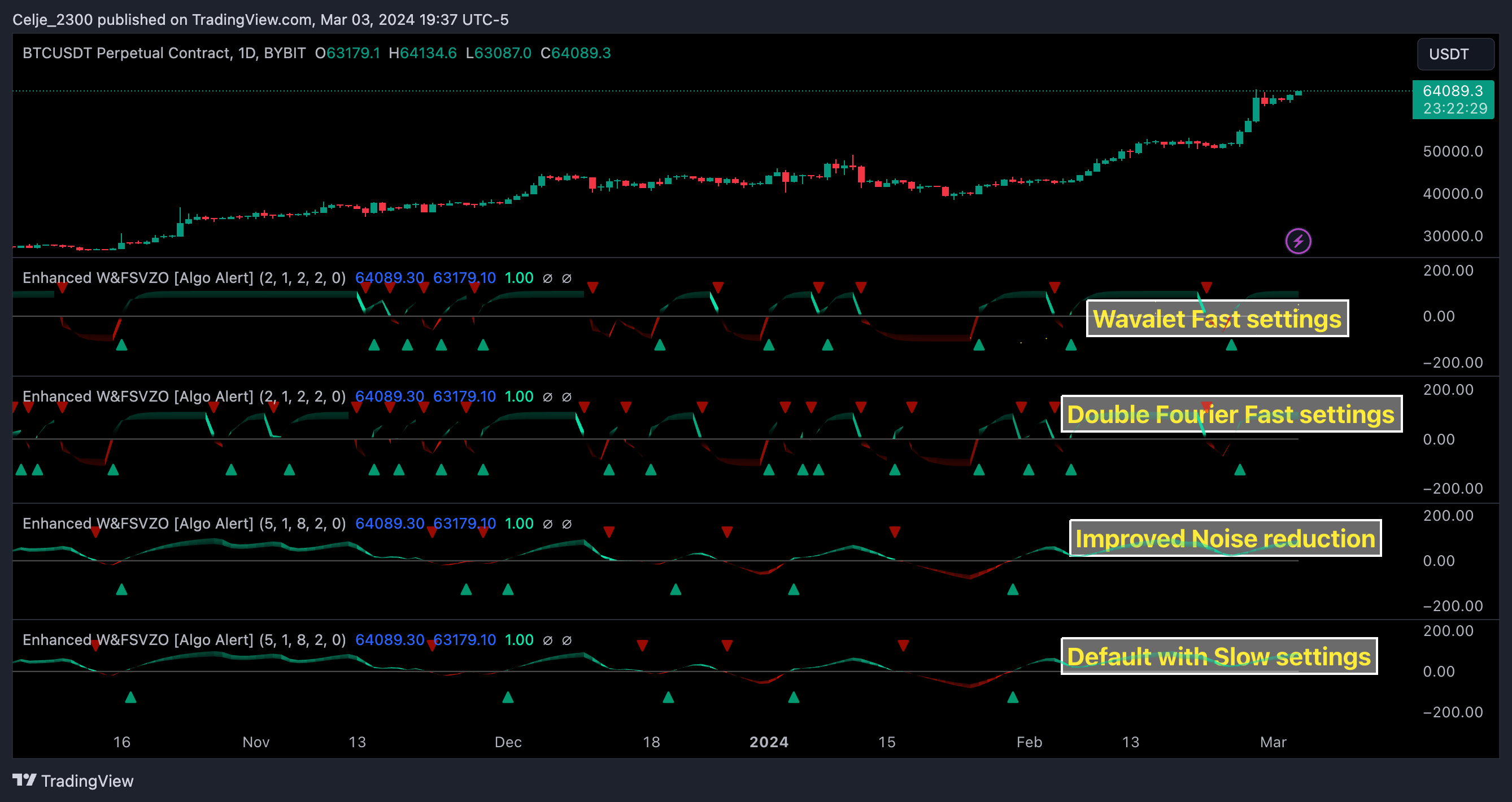Open the USDT currency selector
This screenshot has width=1512, height=802.
[1455, 54]
